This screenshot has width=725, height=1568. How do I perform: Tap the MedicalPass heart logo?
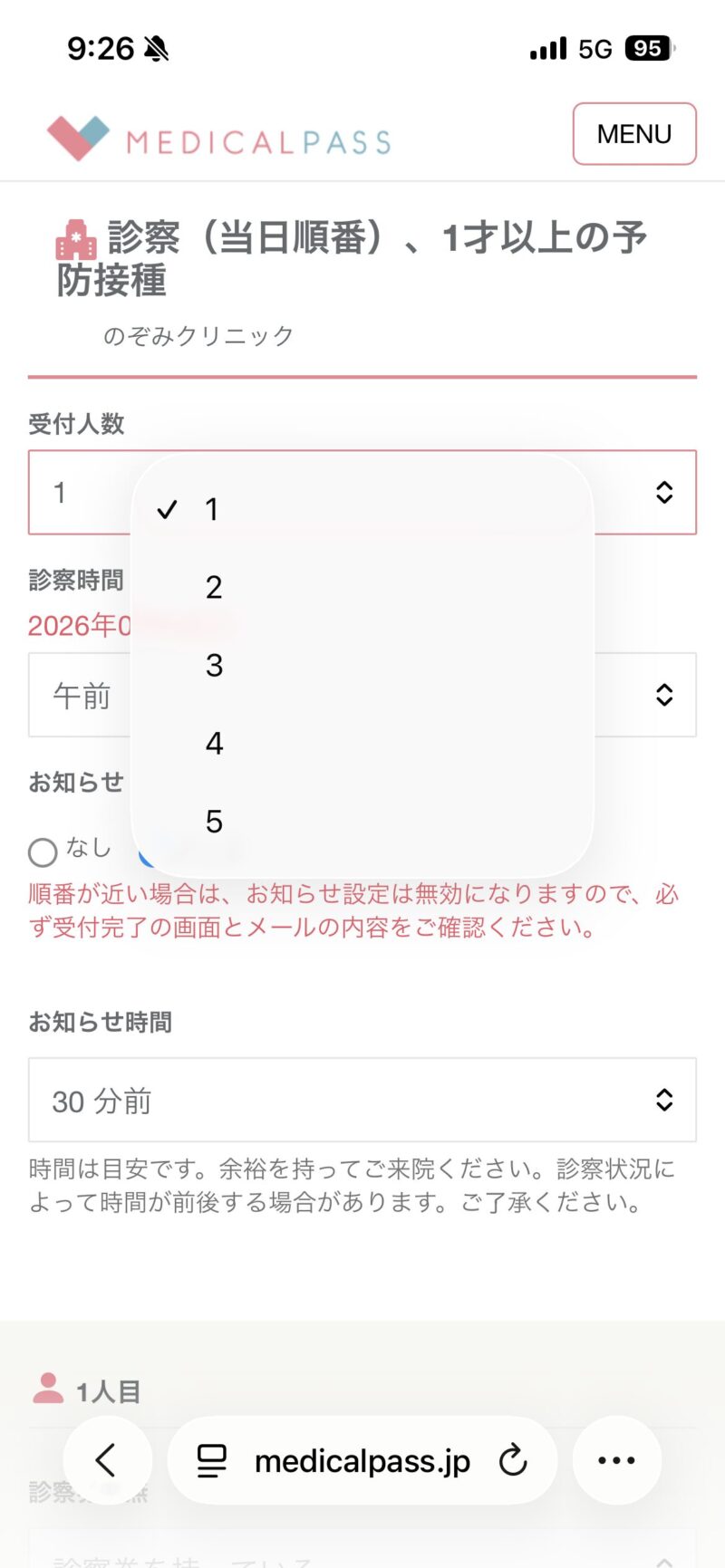(78, 138)
